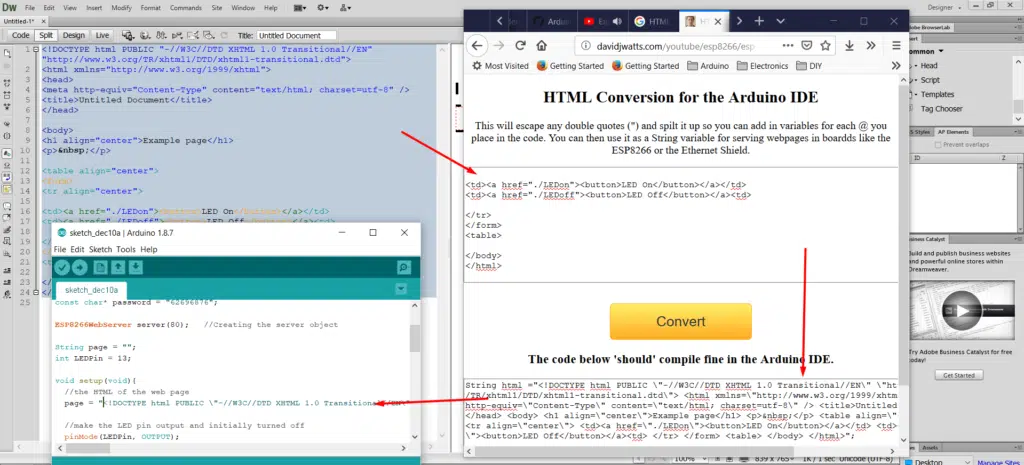1024x465 pixels.
Task: Open Dreamweaver Commands menu
Action: 185,8
